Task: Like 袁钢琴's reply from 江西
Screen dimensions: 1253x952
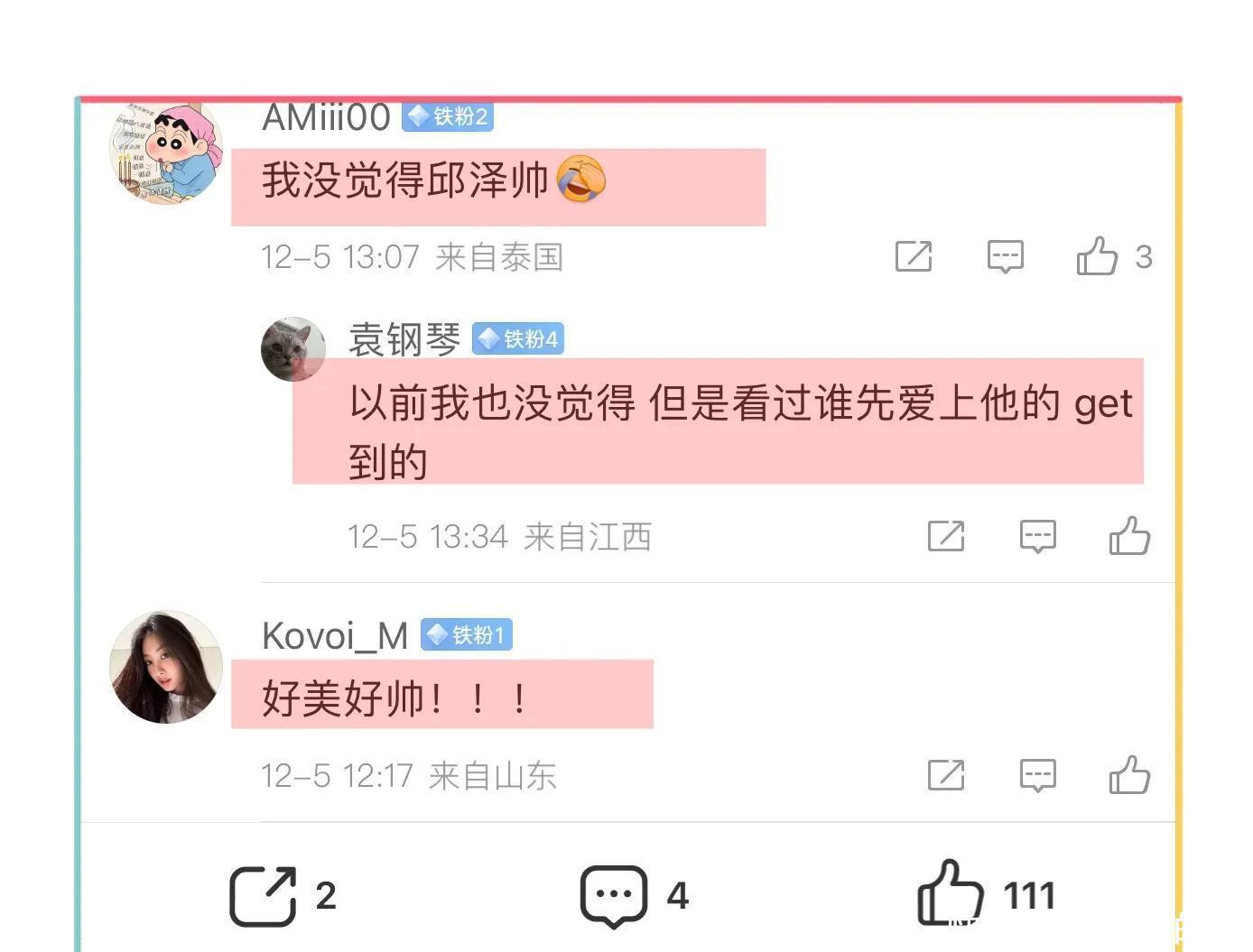Action: [x=1129, y=536]
